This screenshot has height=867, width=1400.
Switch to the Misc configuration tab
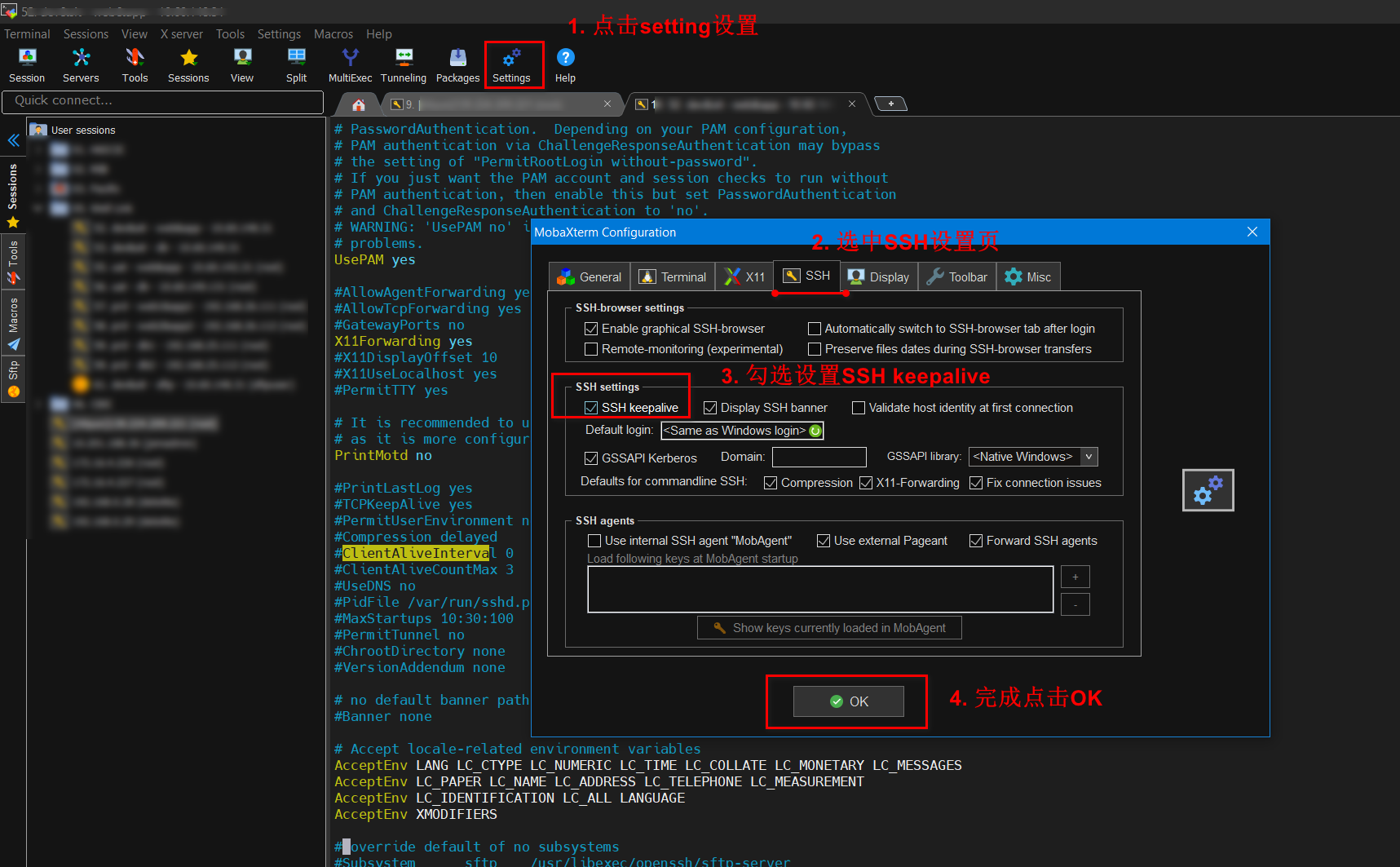point(1028,276)
